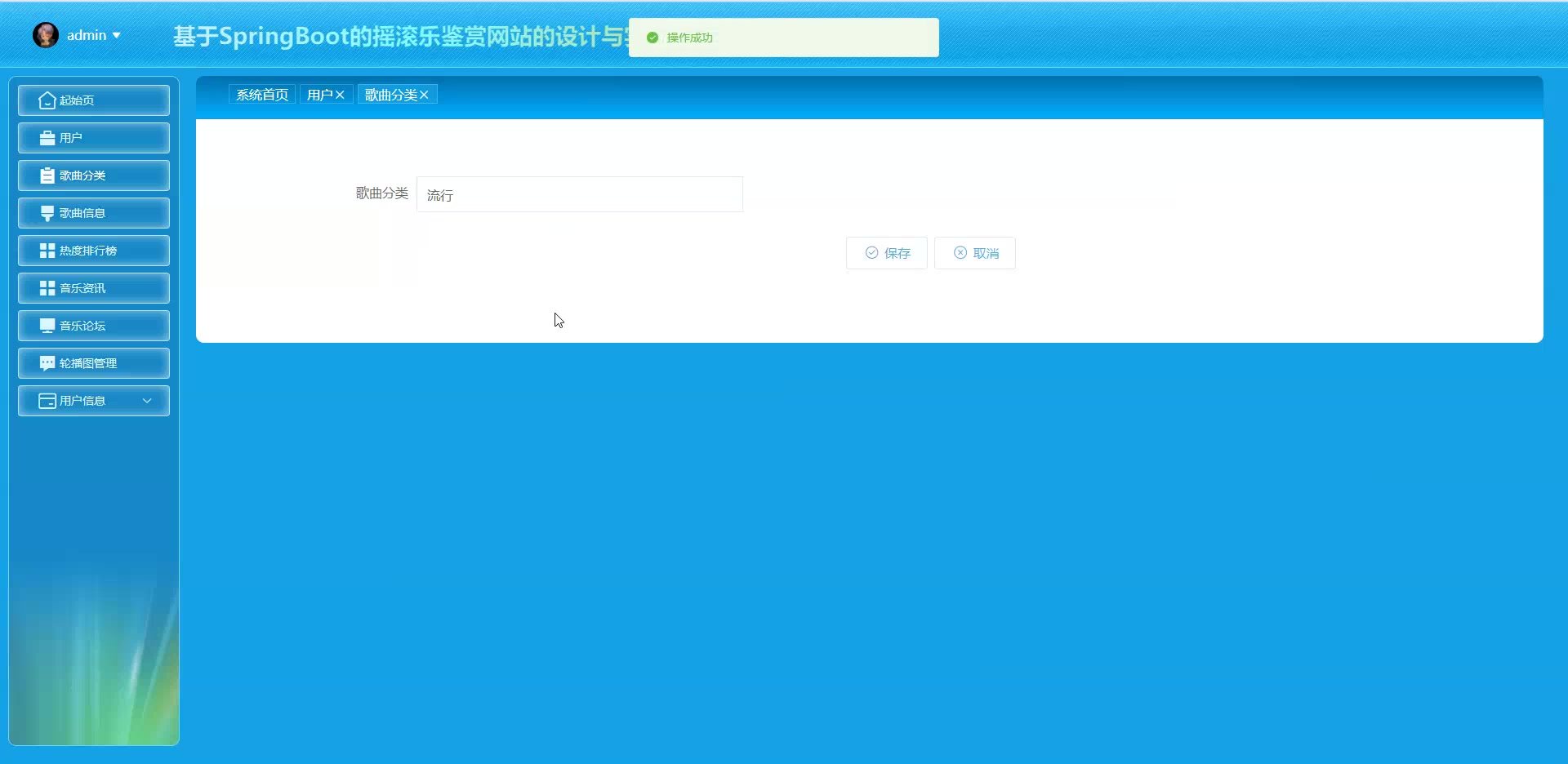Click the grid icon beside 音乐资讯
The width and height of the screenshot is (1568, 764).
[47, 288]
